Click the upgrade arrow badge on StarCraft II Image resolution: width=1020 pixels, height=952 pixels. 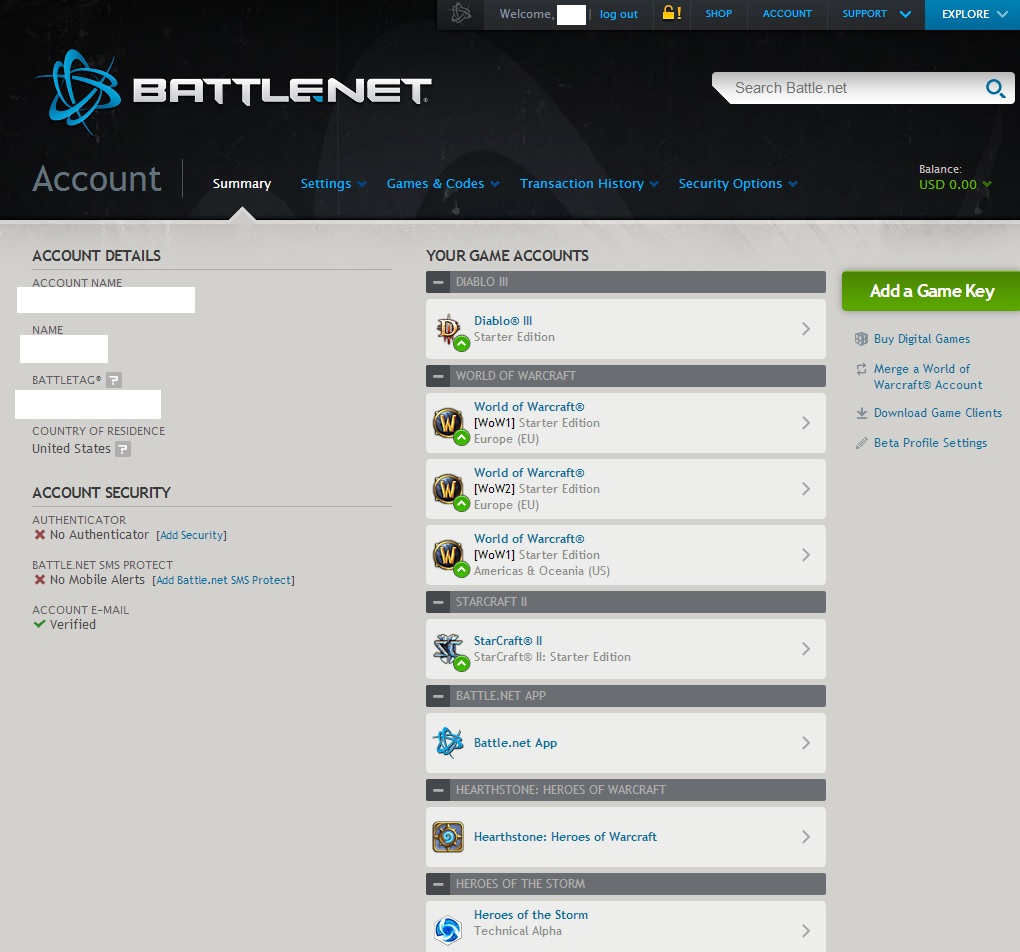461,664
